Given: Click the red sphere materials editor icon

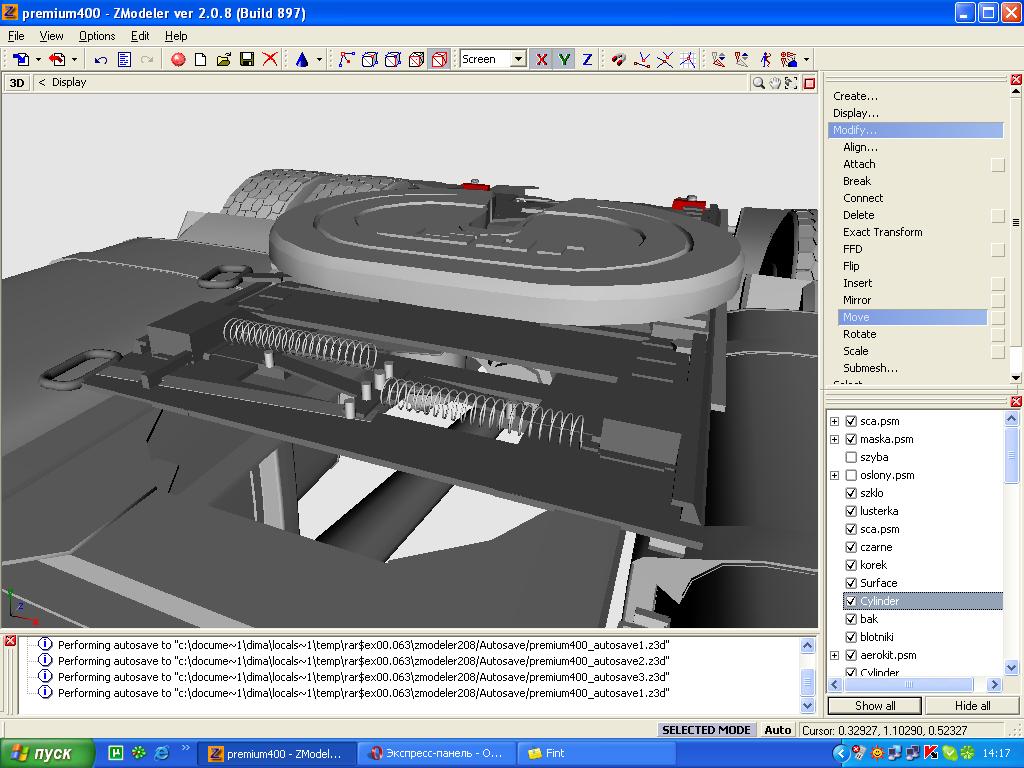Looking at the screenshot, I should pyautogui.click(x=178, y=60).
